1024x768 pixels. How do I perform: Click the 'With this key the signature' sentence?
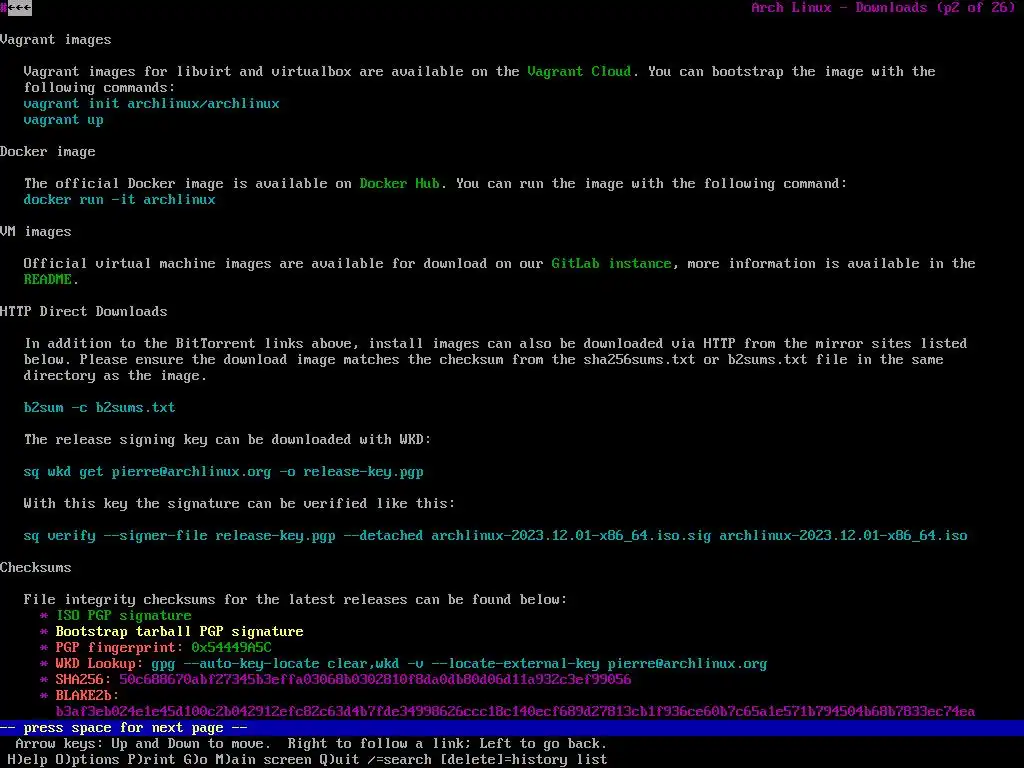click(x=239, y=504)
